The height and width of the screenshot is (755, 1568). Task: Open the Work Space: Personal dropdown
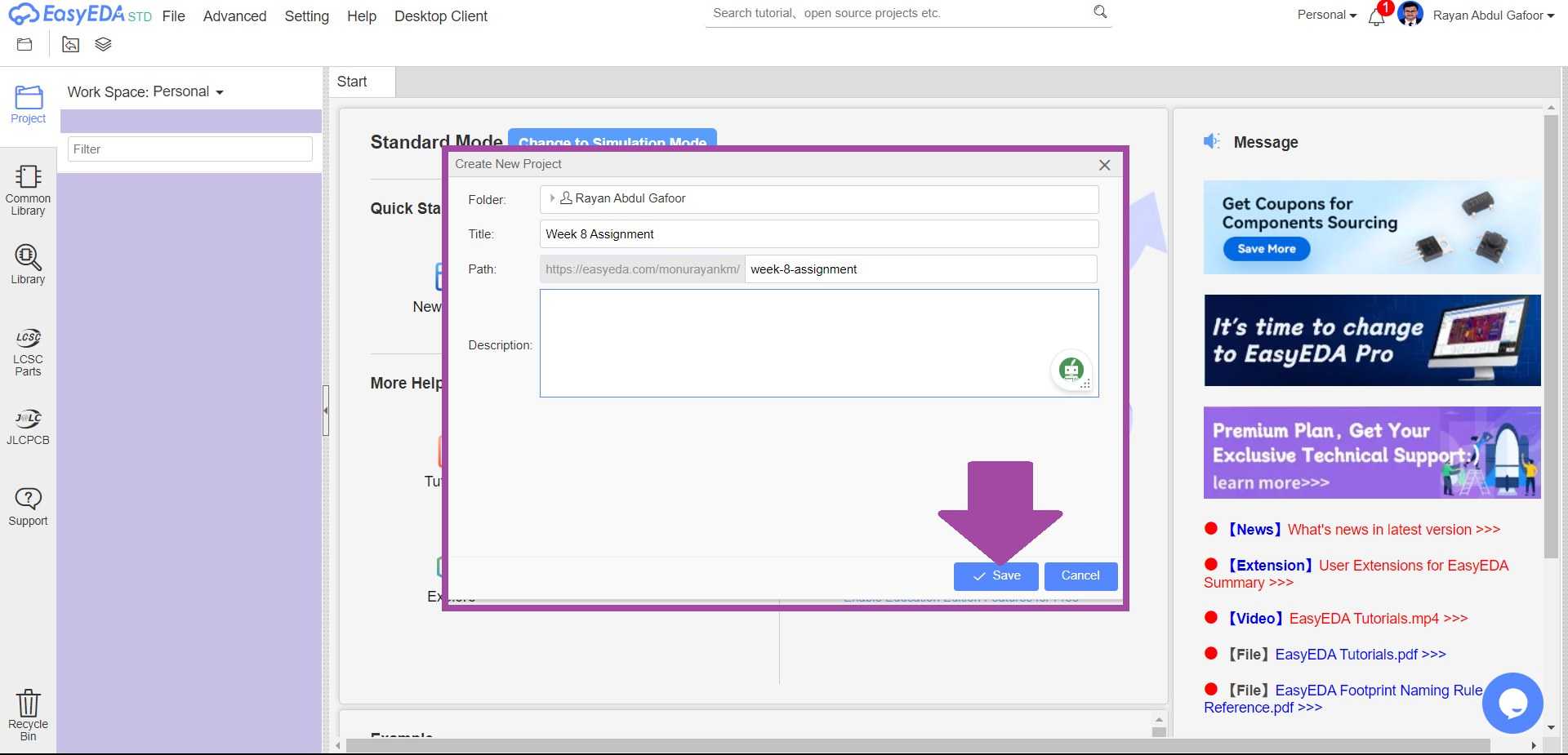click(x=145, y=92)
